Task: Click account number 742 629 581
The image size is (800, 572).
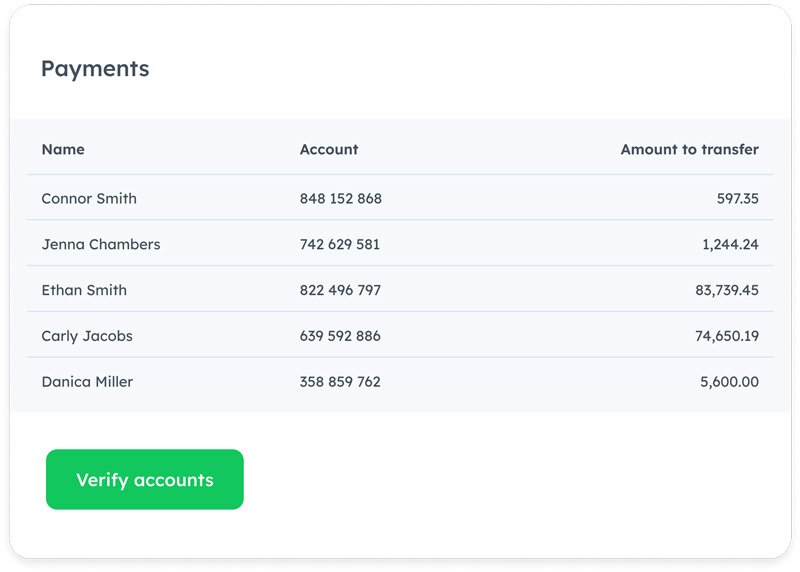Action: pyautogui.click(x=340, y=244)
